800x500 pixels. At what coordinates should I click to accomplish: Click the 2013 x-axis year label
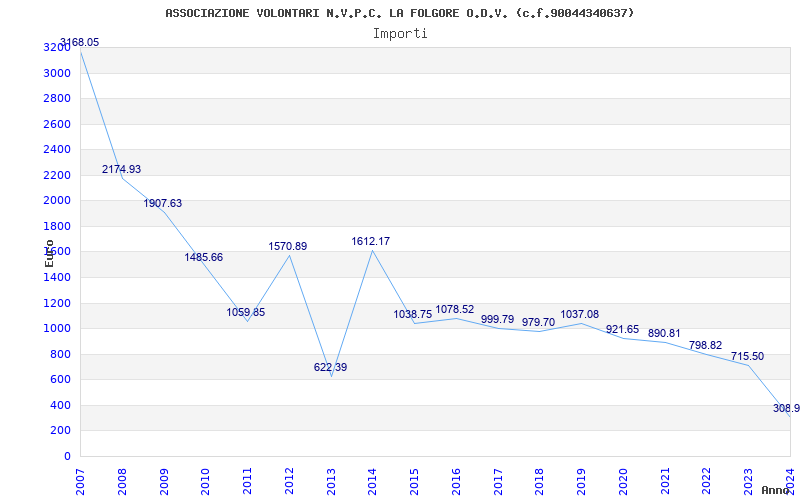coord(331,481)
